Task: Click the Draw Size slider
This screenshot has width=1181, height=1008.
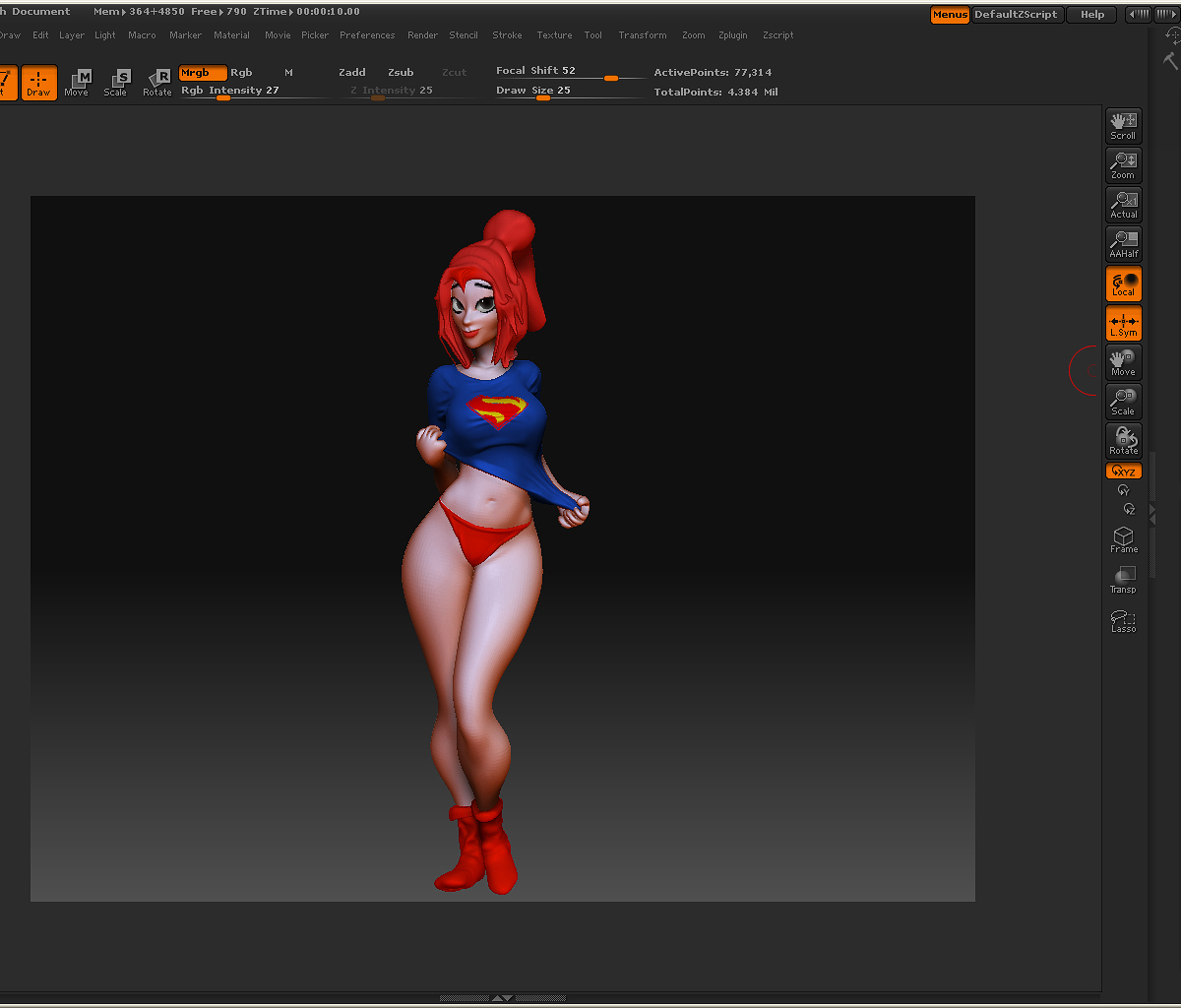Action: pos(569,92)
